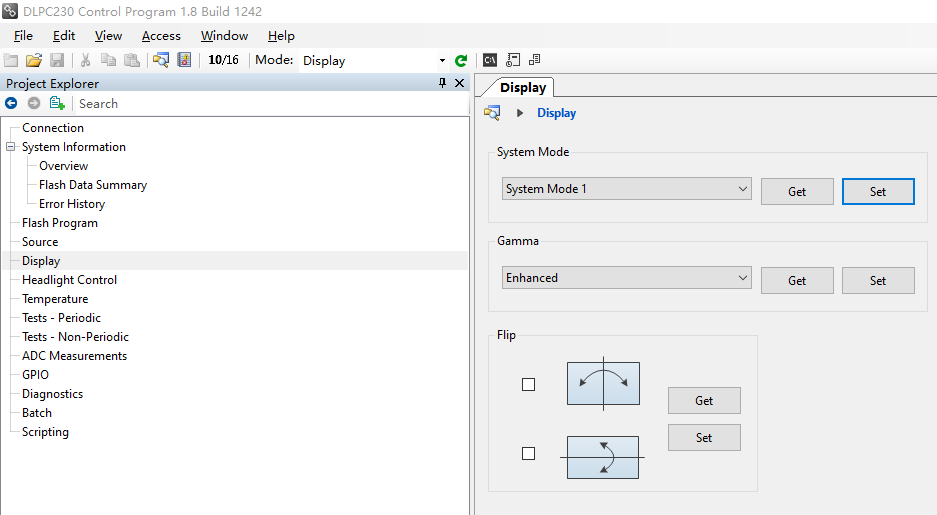Click the cascading windows toolbar icon
Image resolution: width=937 pixels, height=515 pixels.
click(x=535, y=59)
